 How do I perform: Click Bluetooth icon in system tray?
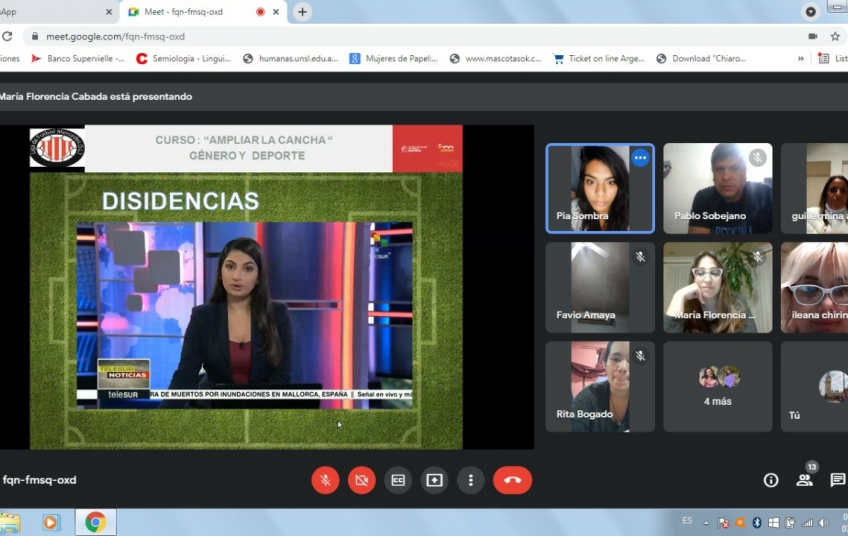757,522
